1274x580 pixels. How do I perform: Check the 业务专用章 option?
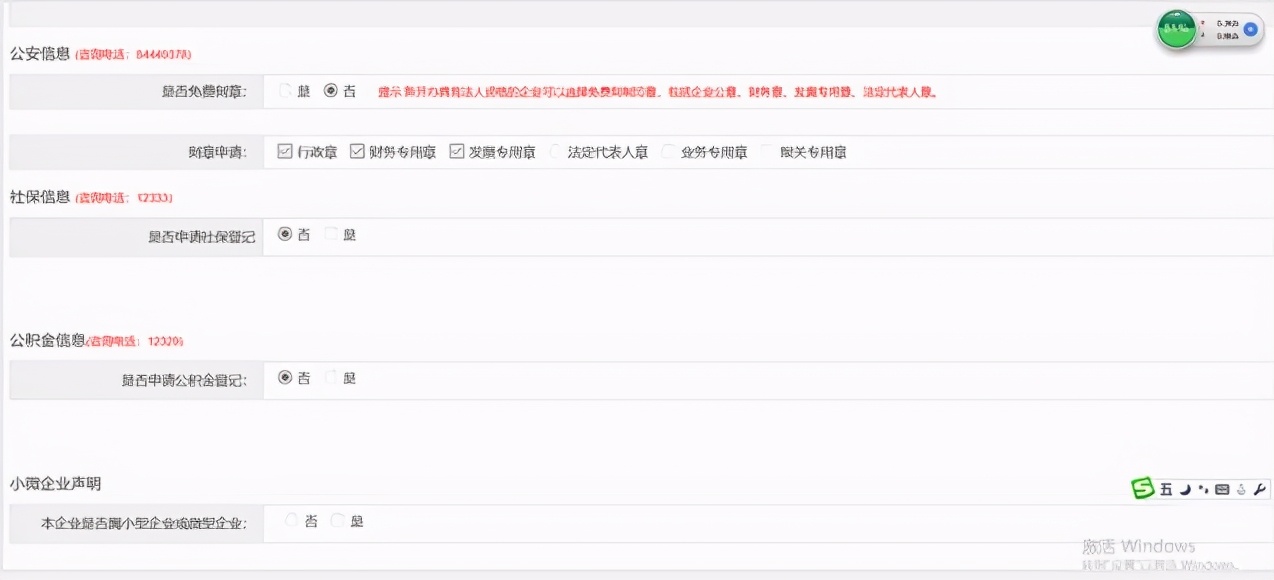pos(669,152)
